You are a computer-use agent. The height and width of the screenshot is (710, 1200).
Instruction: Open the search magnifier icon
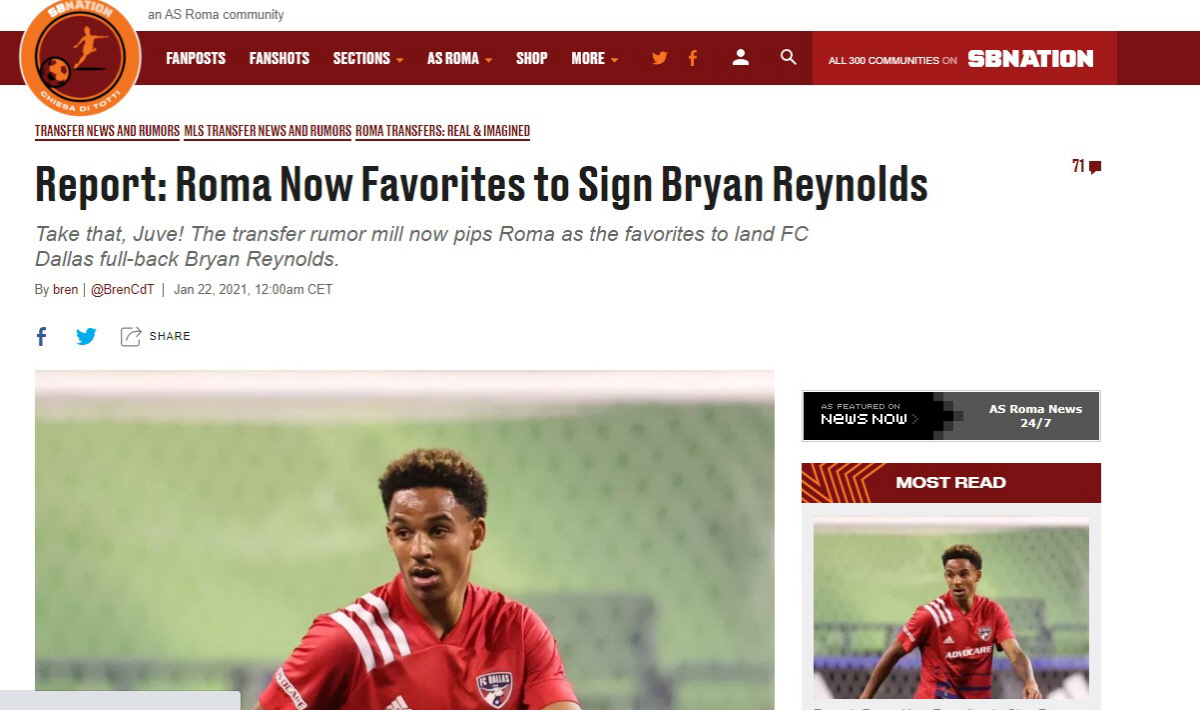pos(788,58)
